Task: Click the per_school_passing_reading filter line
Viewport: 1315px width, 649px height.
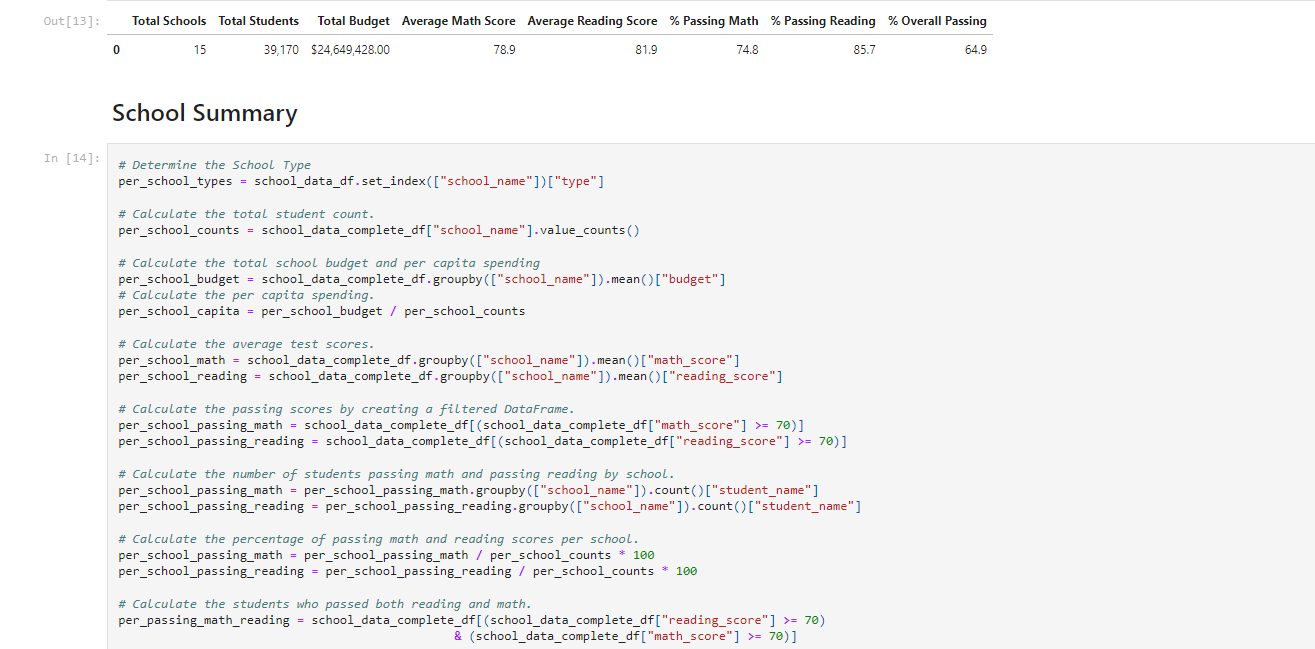Action: click(x=482, y=441)
